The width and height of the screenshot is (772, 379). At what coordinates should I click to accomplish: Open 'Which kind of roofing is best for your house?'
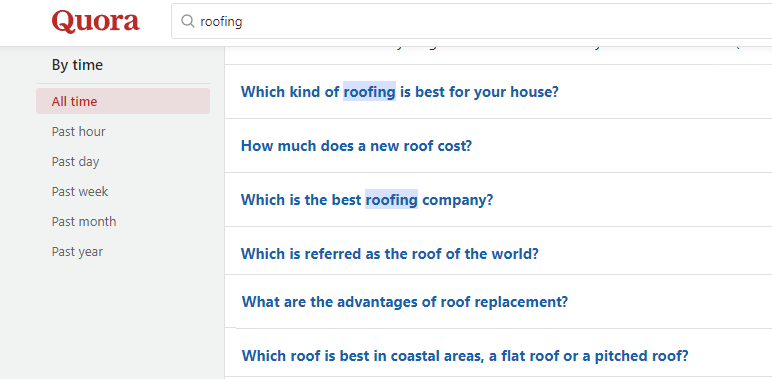399,92
